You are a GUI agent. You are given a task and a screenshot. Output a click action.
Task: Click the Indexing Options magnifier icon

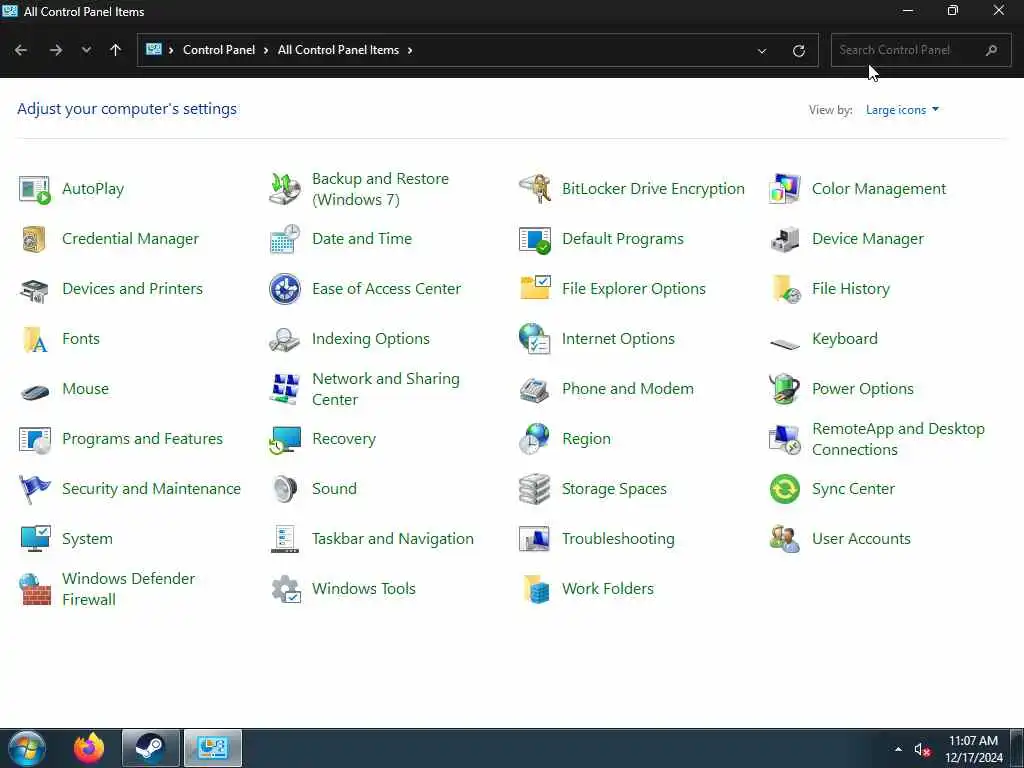(285, 339)
